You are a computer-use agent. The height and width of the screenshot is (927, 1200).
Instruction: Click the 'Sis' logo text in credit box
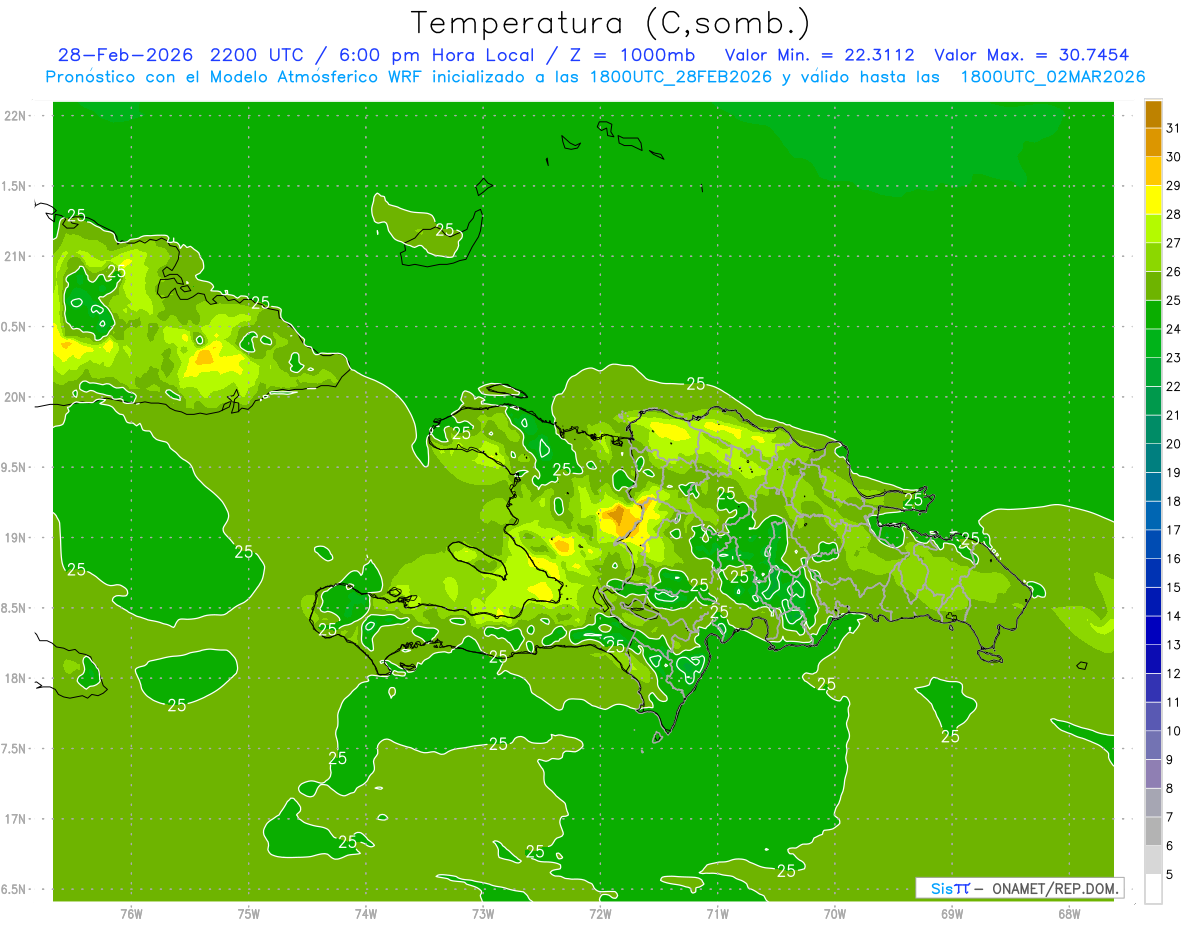941,888
